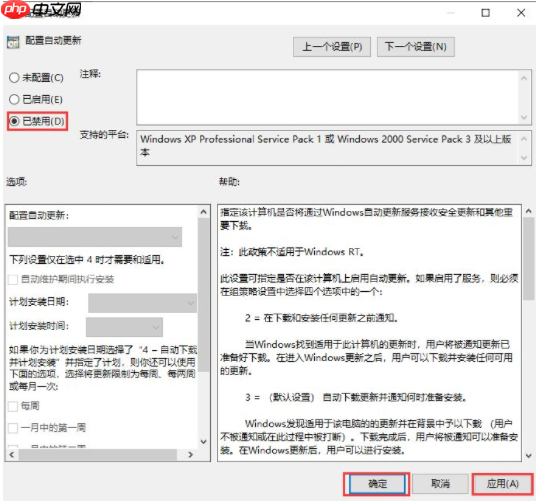Toggle the 一月中的第一周 checkbox

13,428
